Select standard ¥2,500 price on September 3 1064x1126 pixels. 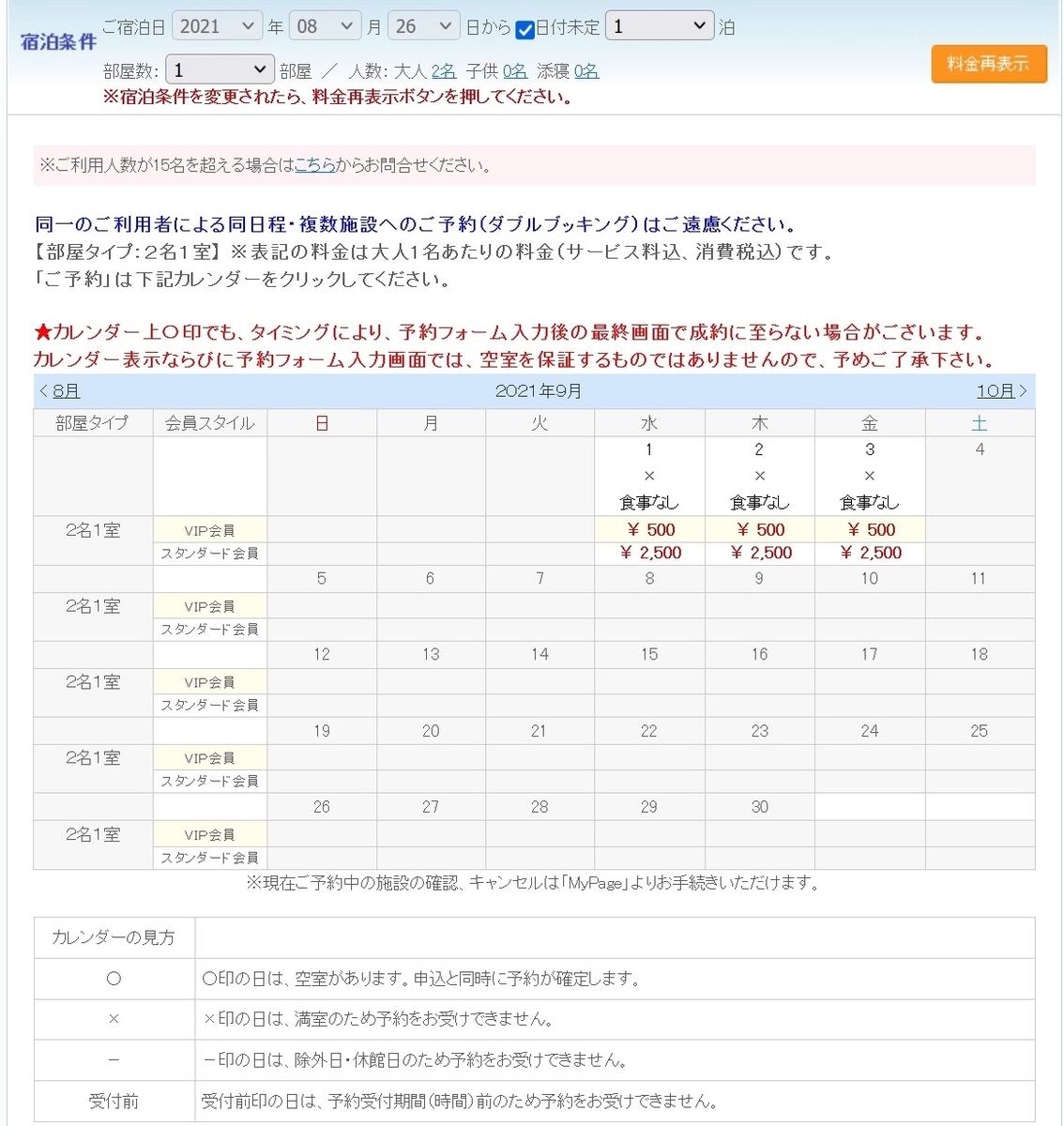coord(870,553)
